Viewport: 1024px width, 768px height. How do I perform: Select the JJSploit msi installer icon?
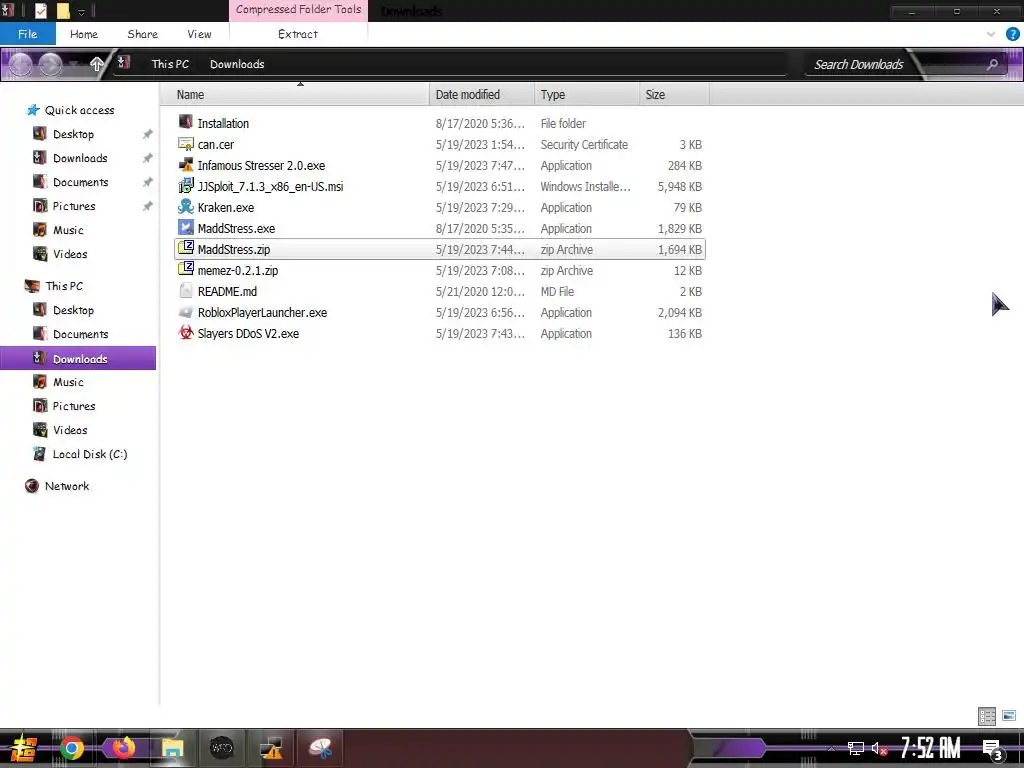(186, 186)
